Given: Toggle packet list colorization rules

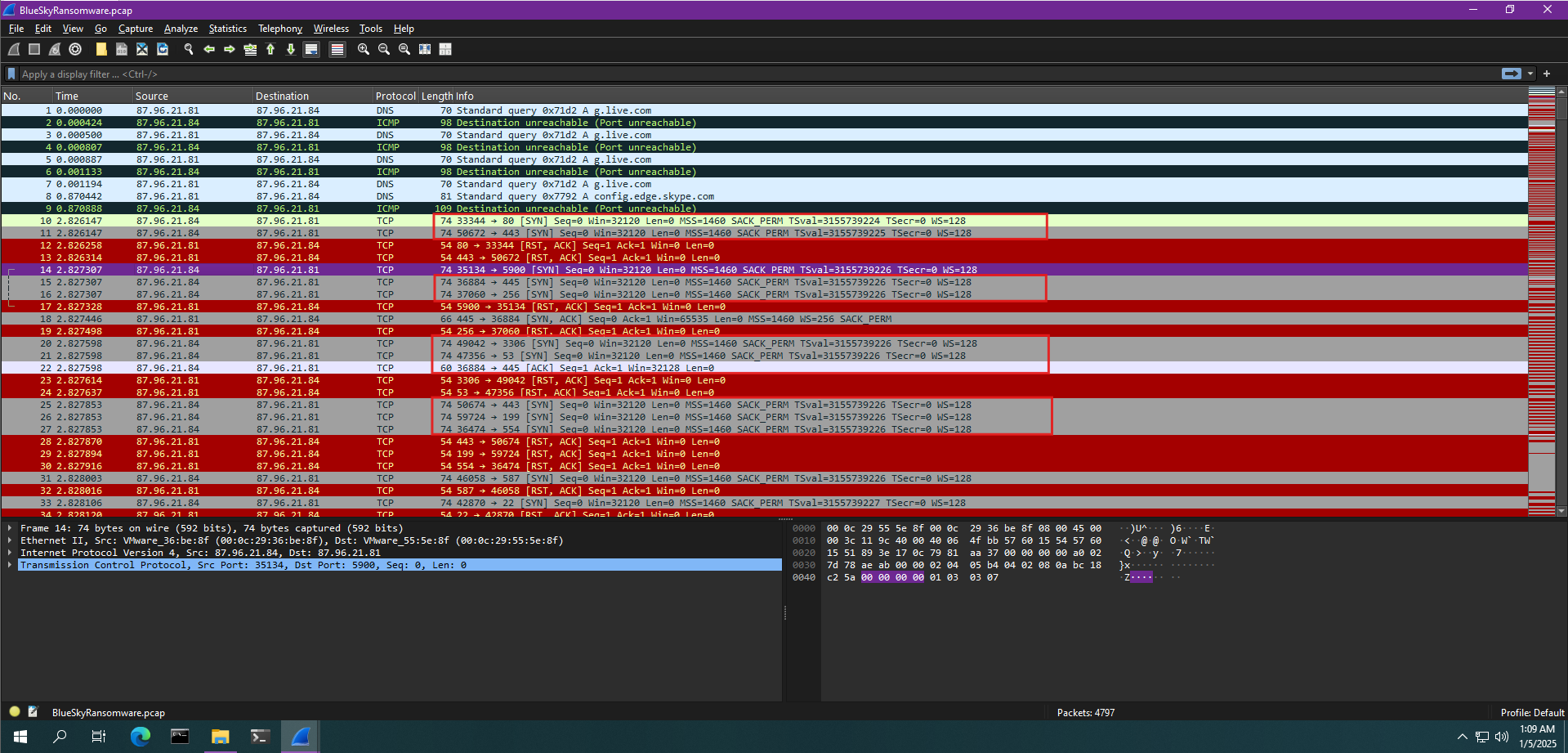Looking at the screenshot, I should point(337,50).
